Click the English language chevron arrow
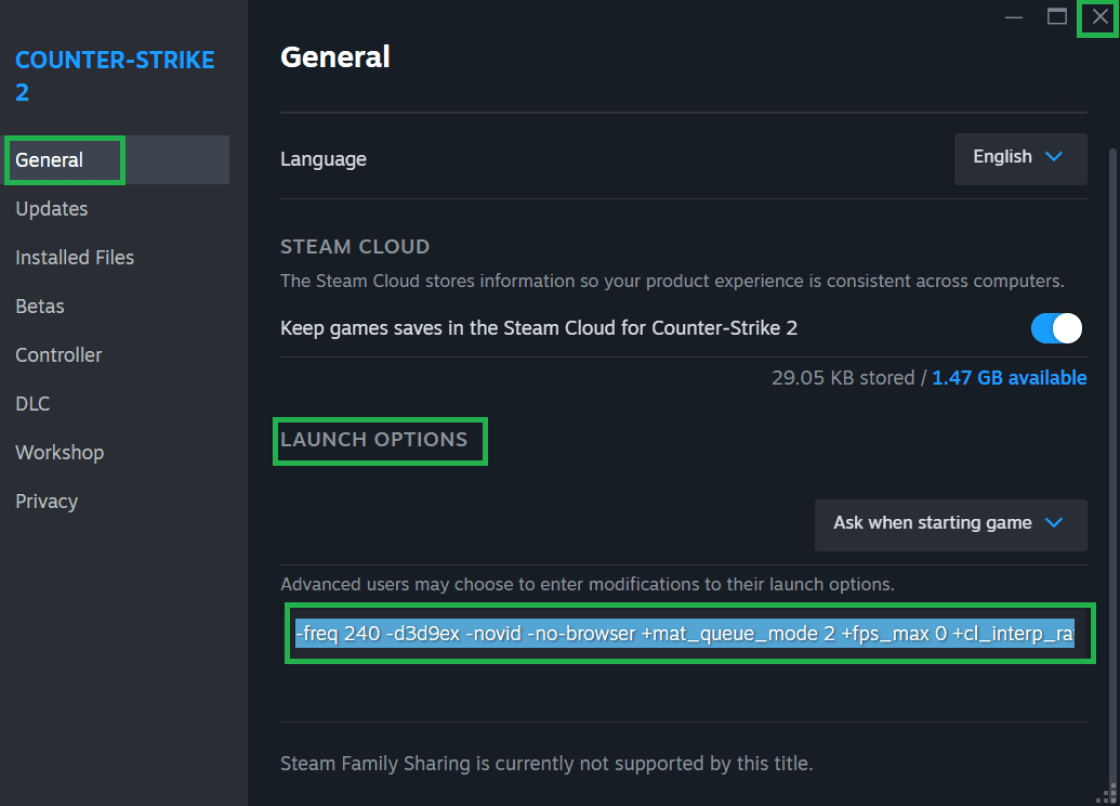The width and height of the screenshot is (1120, 806). pyautogui.click(x=1054, y=157)
